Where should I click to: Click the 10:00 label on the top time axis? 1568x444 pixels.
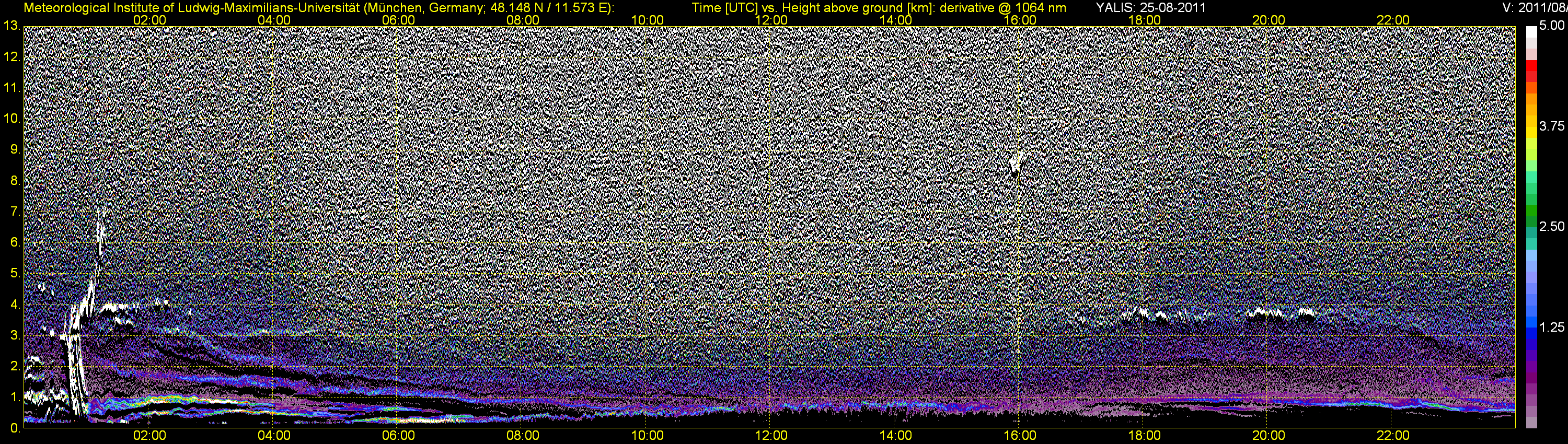coord(647,20)
